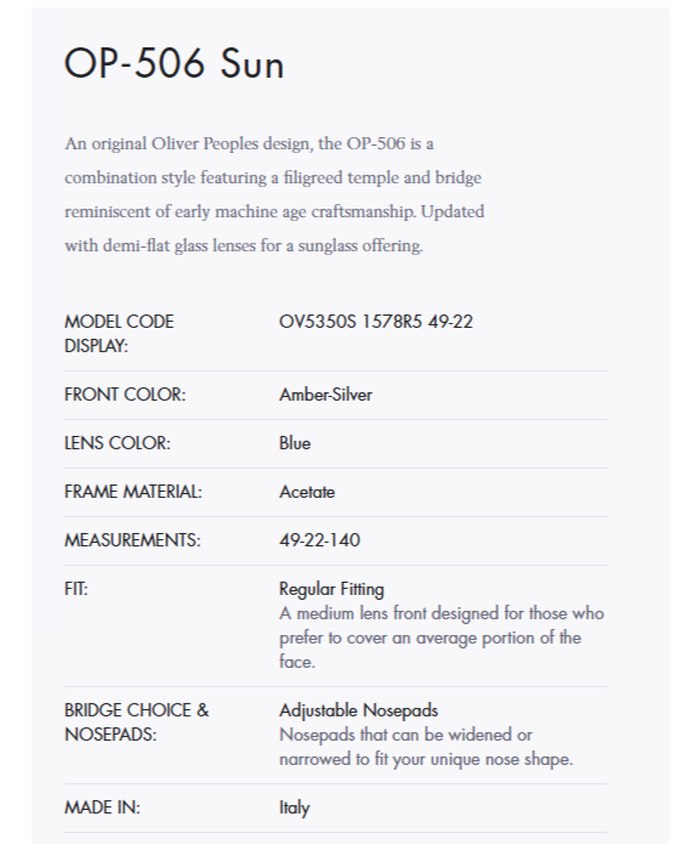Click the Amber-Silver front color value
The image size is (700, 850).
coord(325,395)
